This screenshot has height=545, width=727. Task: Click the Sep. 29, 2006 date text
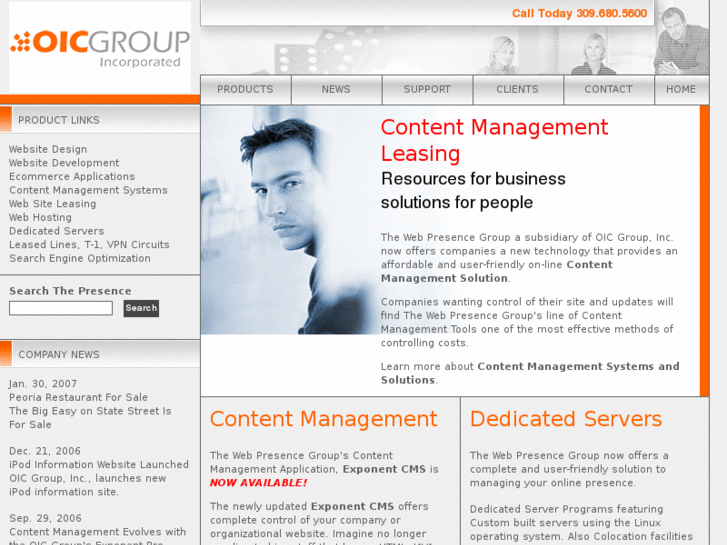pos(45,519)
